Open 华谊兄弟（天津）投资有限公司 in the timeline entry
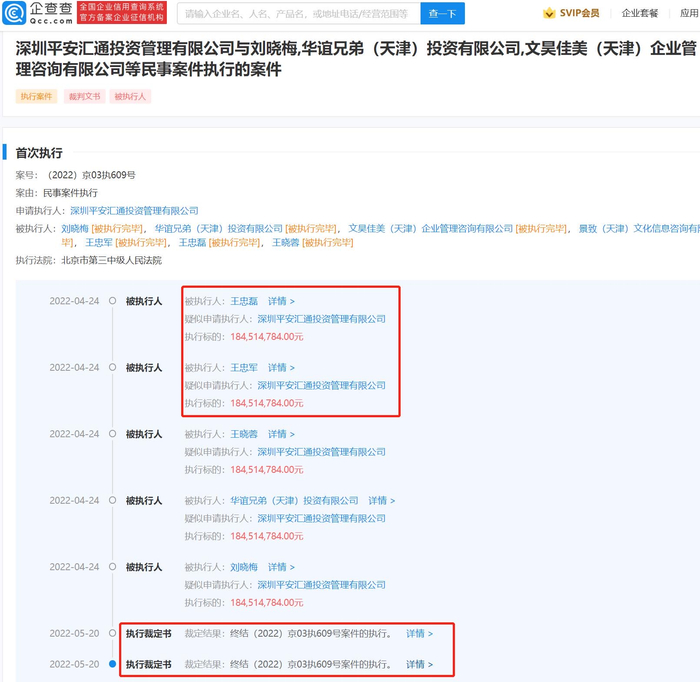Screen dimensions: 700x682 tap(294, 501)
